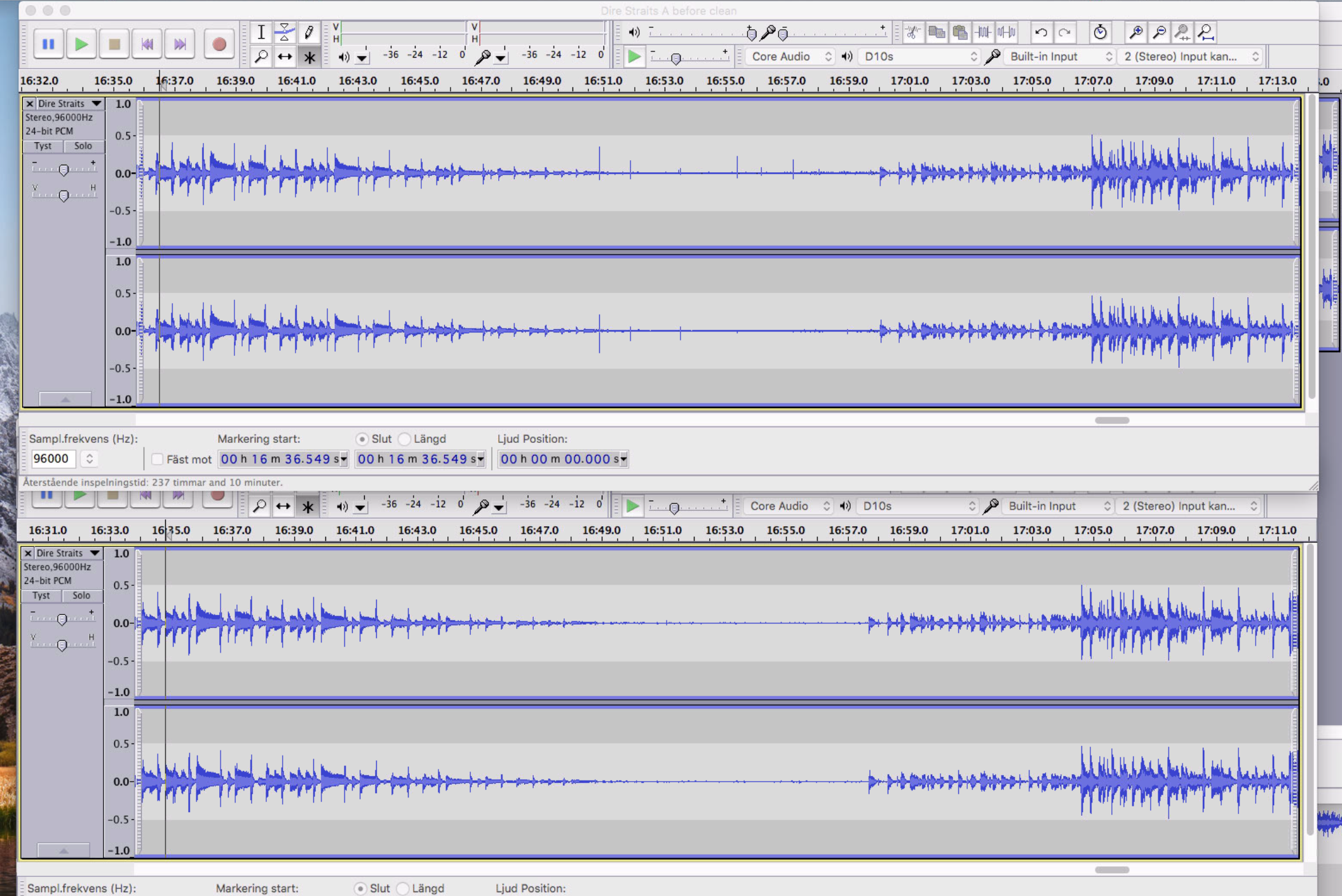Solo the bottom window track
Viewport: 1342px width, 896px height.
point(81,595)
